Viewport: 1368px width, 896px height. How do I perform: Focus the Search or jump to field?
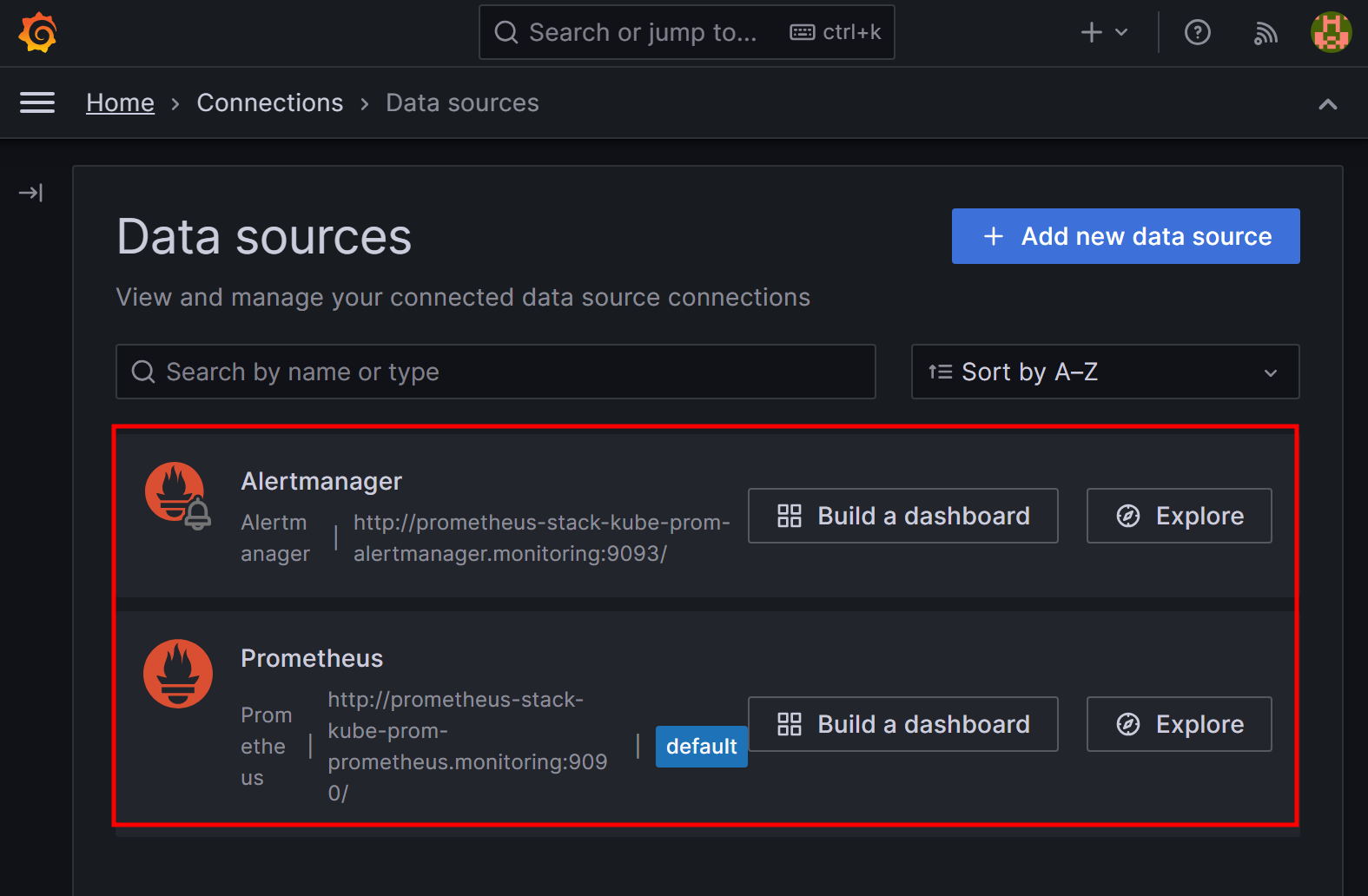click(x=687, y=33)
